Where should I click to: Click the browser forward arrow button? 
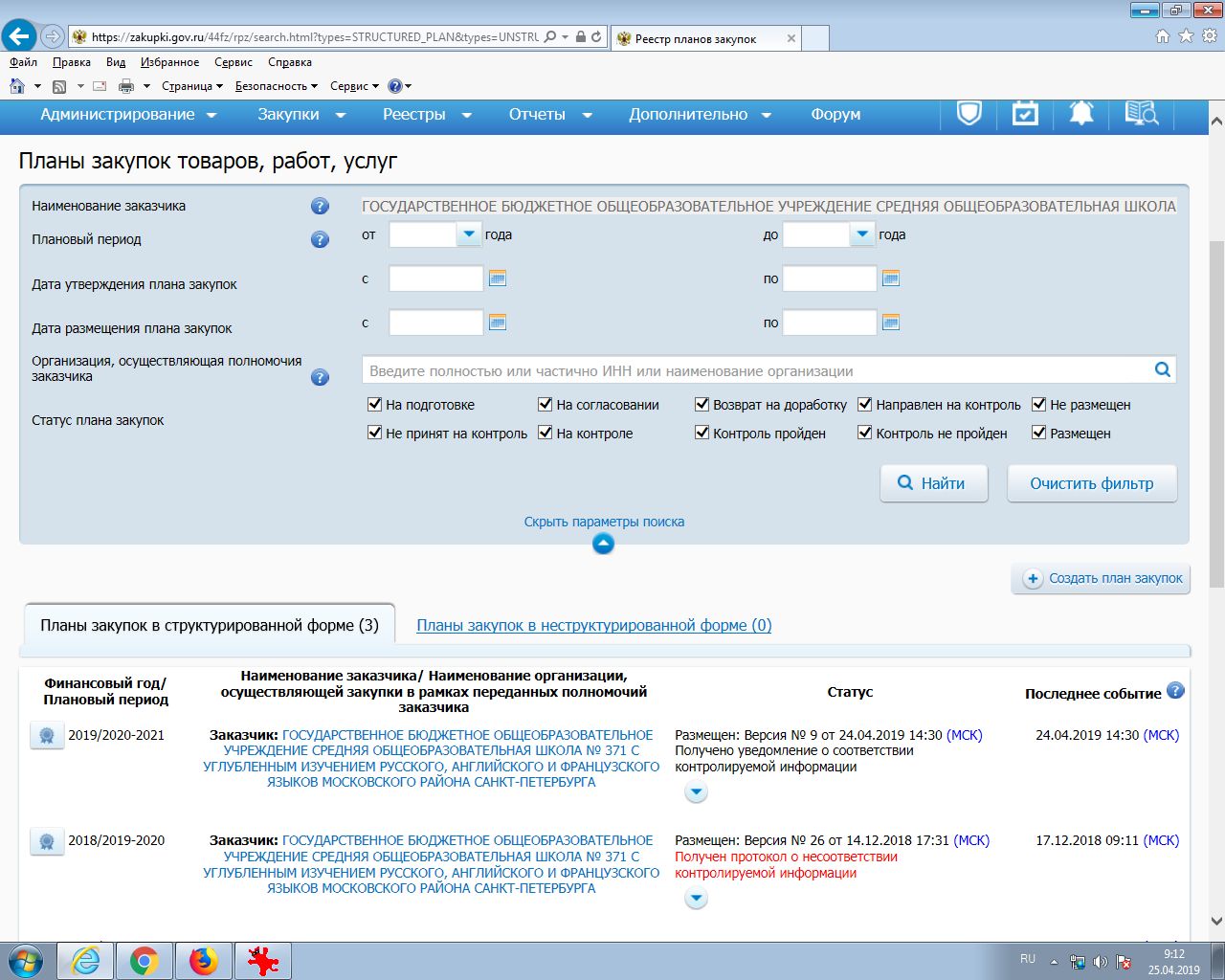53,37
